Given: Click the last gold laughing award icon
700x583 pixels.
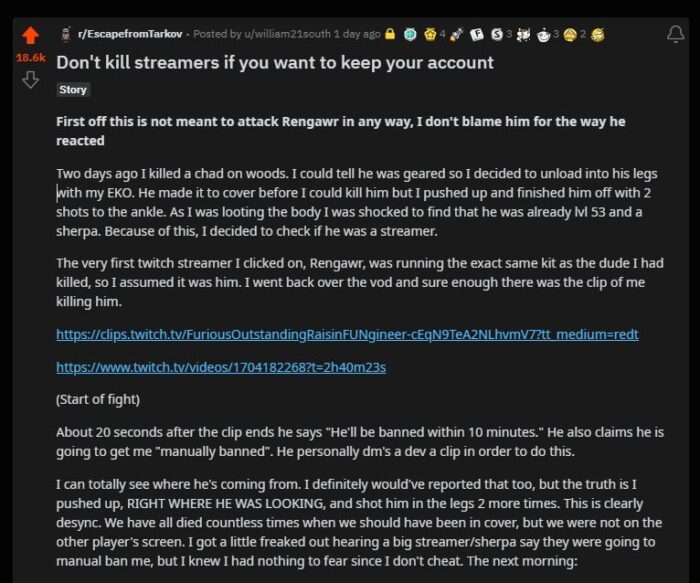Looking at the screenshot, I should point(598,34).
